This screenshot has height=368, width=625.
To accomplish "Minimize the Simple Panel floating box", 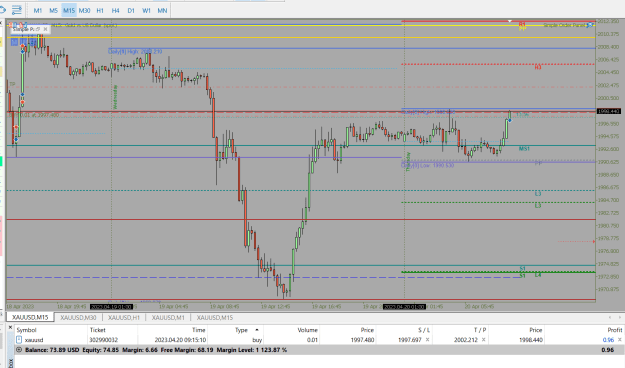I will [39, 29].
